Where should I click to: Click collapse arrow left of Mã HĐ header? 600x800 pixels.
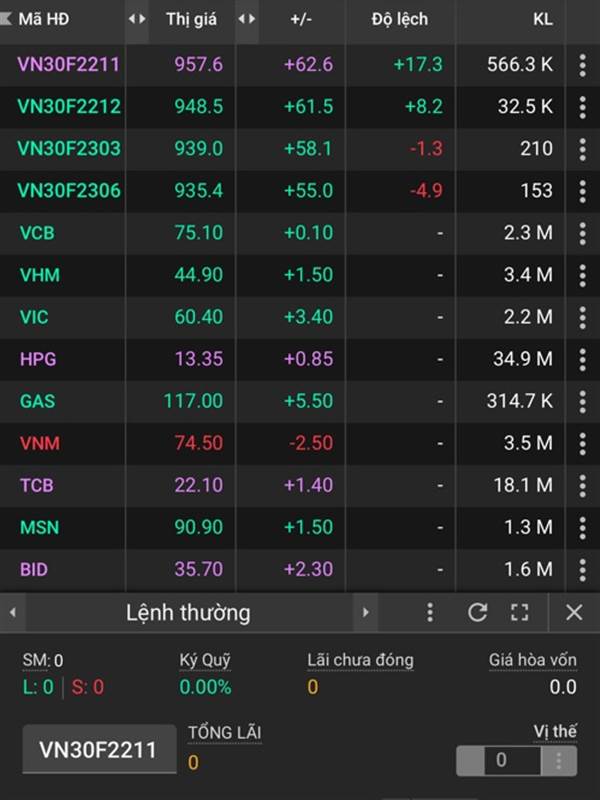coord(6,19)
